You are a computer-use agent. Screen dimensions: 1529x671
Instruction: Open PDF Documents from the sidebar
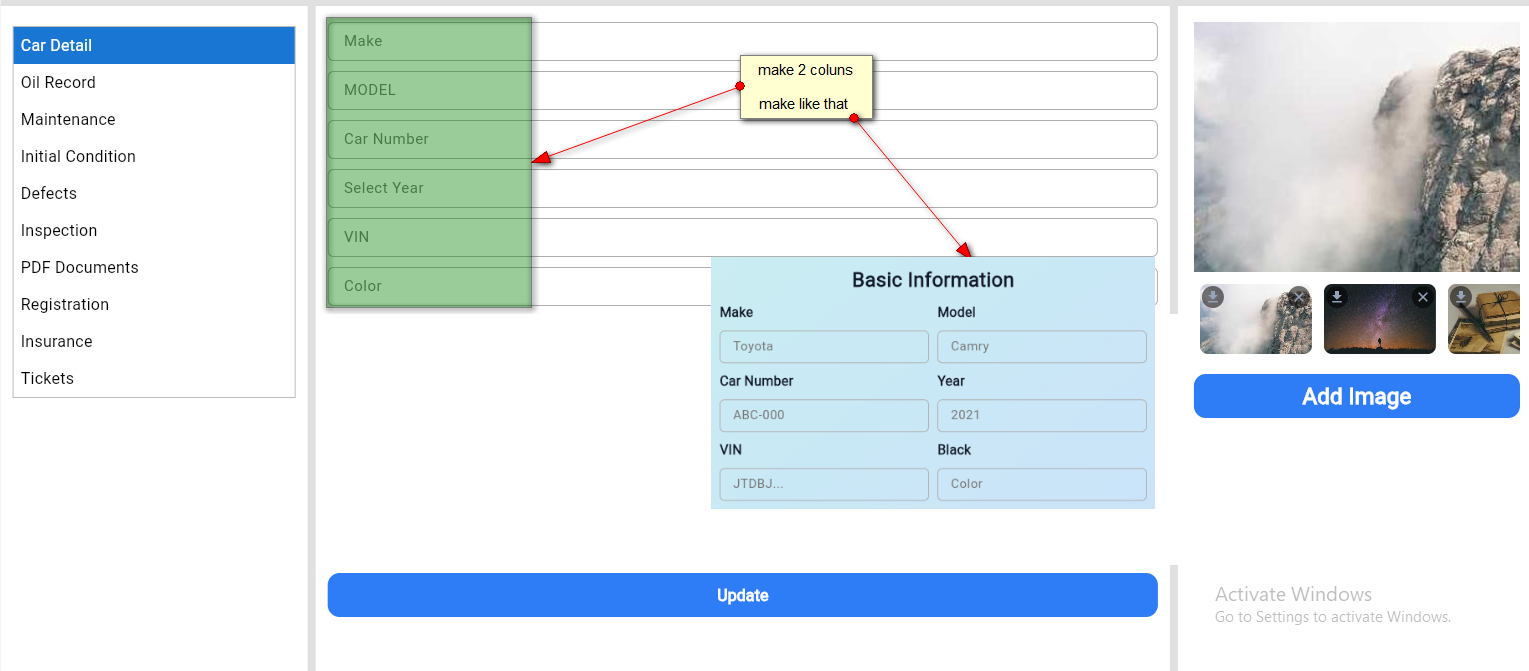point(80,267)
